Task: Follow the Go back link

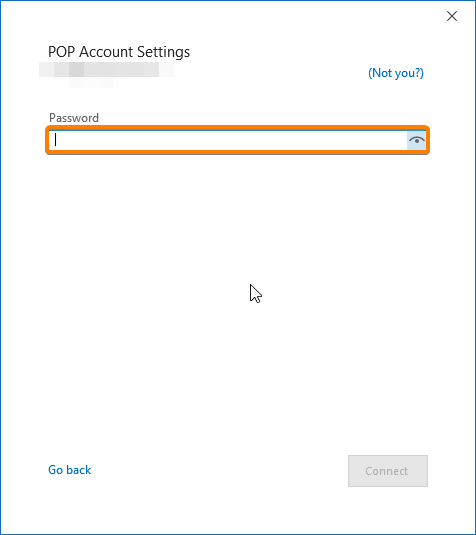Action: tap(70, 470)
